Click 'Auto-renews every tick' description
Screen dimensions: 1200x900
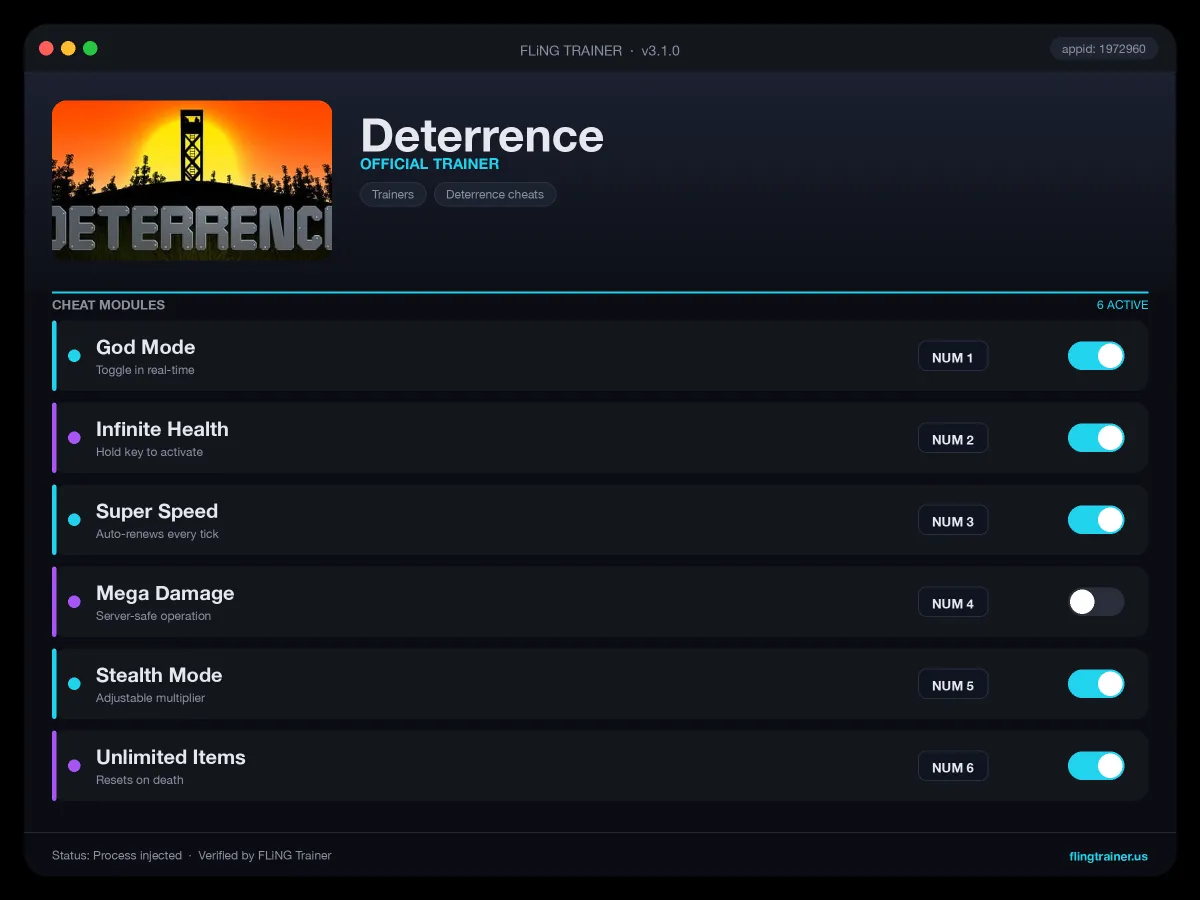[x=157, y=534]
